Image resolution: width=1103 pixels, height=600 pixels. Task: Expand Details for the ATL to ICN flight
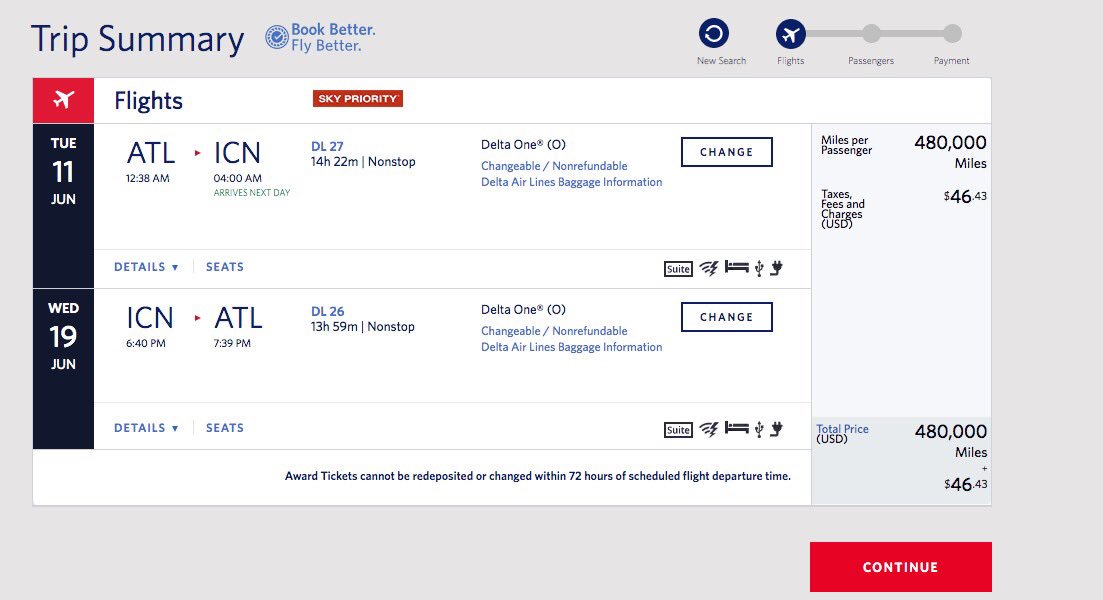[146, 267]
